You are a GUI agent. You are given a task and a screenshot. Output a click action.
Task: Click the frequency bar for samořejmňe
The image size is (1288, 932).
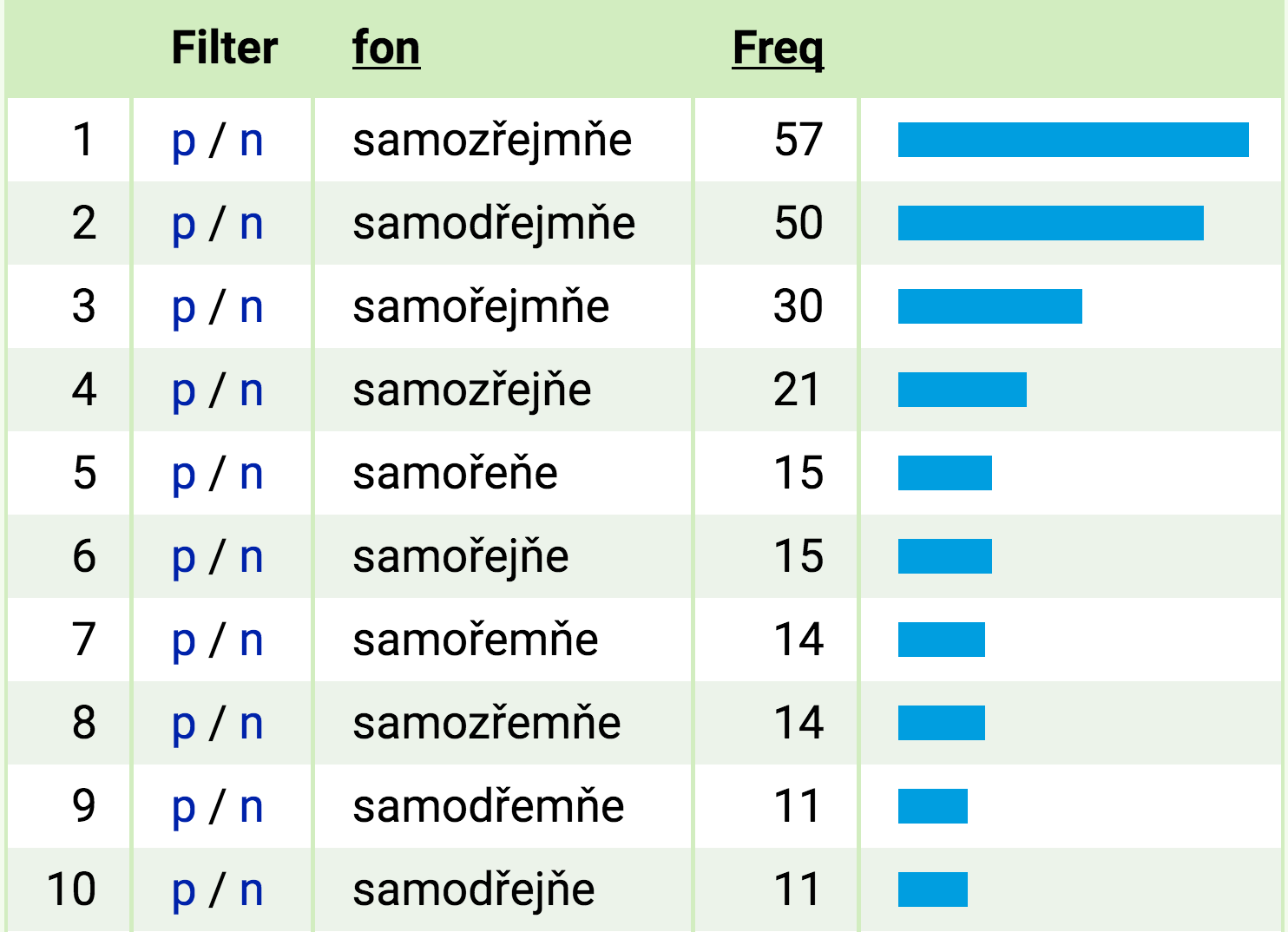[989, 305]
